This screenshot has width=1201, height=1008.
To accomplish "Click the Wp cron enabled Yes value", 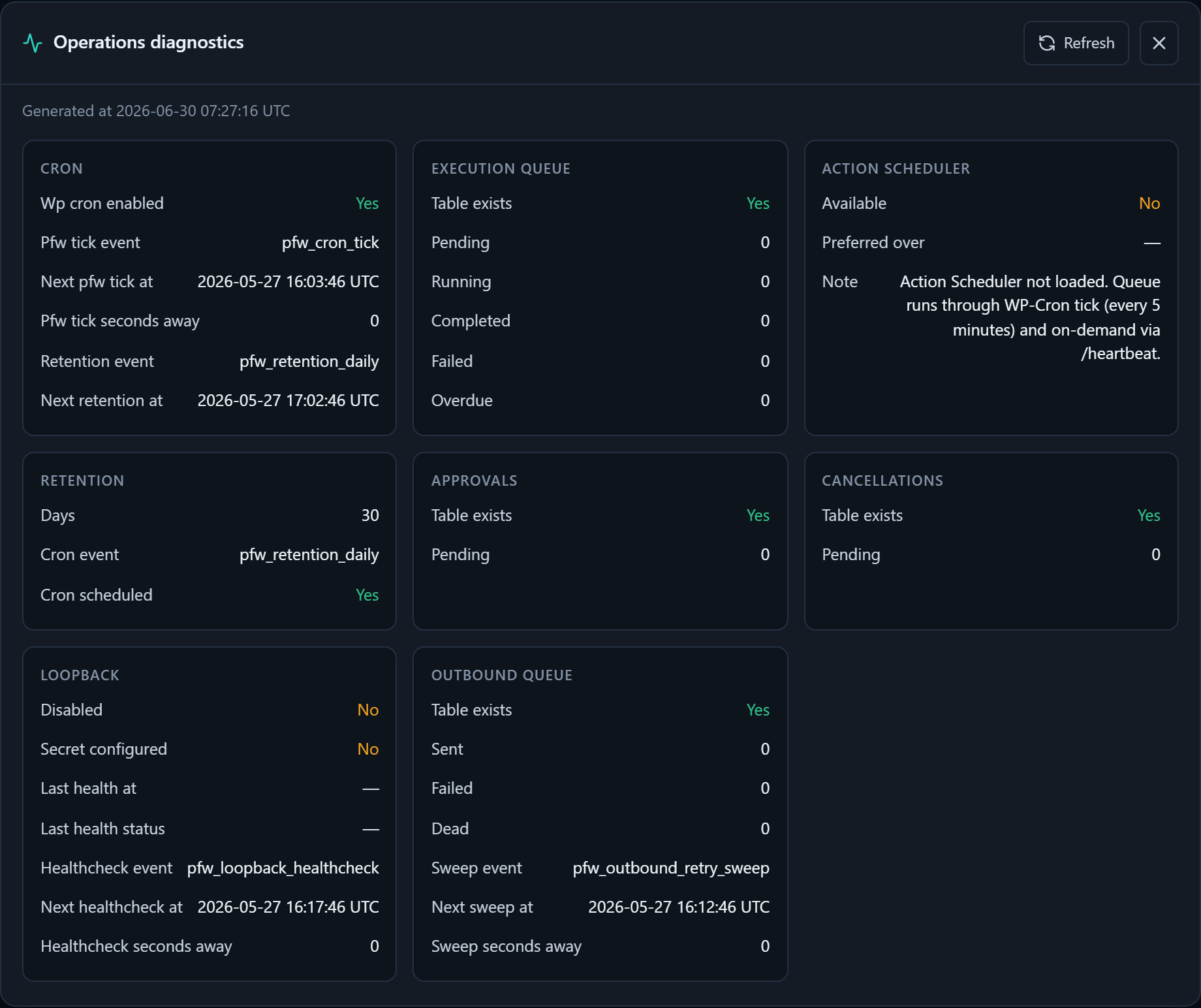I will point(367,204).
